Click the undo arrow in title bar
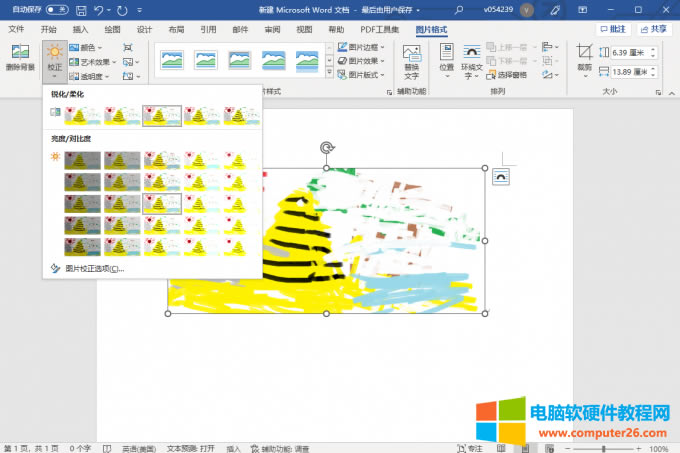The width and height of the screenshot is (680, 453). pyautogui.click(x=97, y=10)
